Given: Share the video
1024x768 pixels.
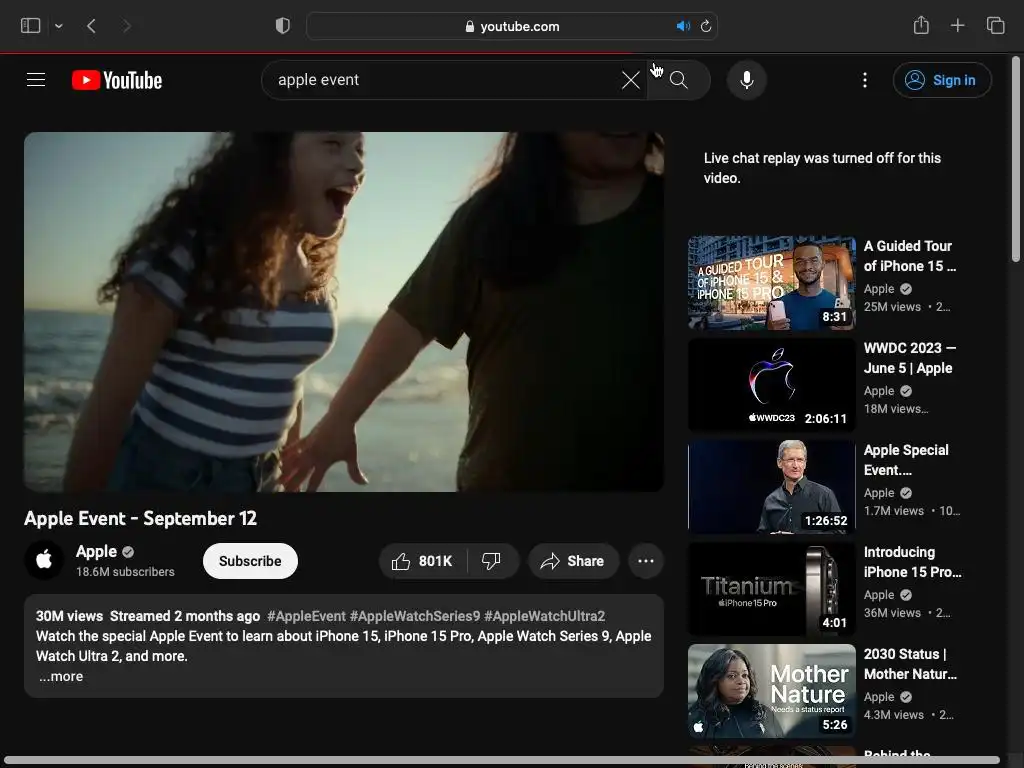Looking at the screenshot, I should coord(573,561).
